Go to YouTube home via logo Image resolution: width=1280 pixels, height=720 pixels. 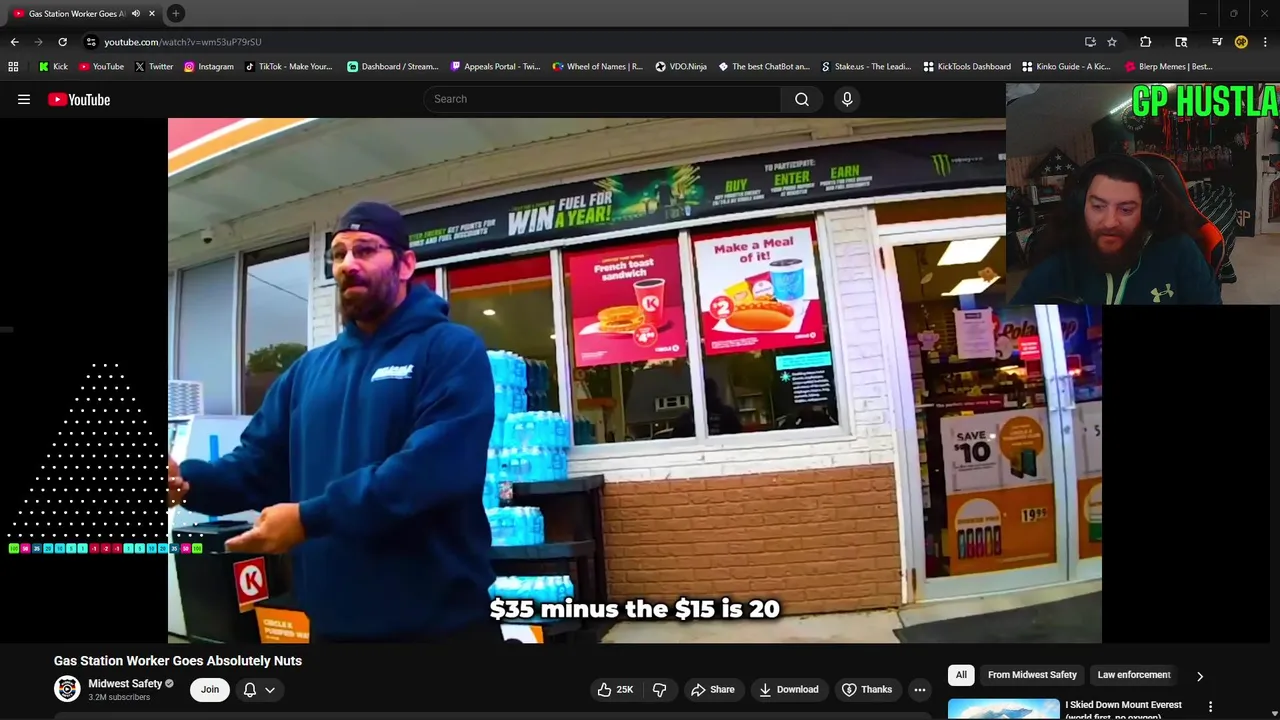click(79, 99)
